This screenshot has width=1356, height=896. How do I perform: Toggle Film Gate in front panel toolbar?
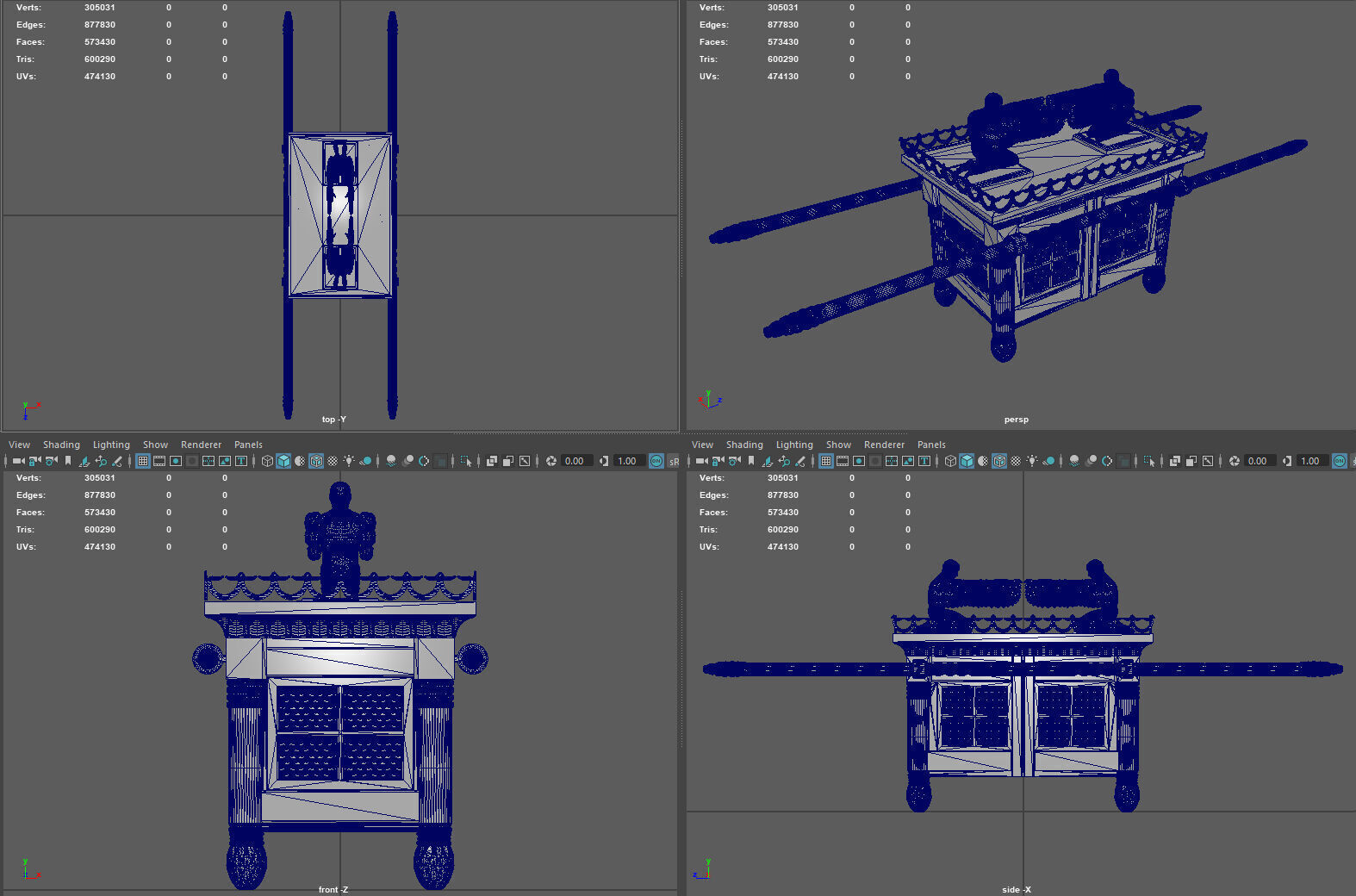159,461
